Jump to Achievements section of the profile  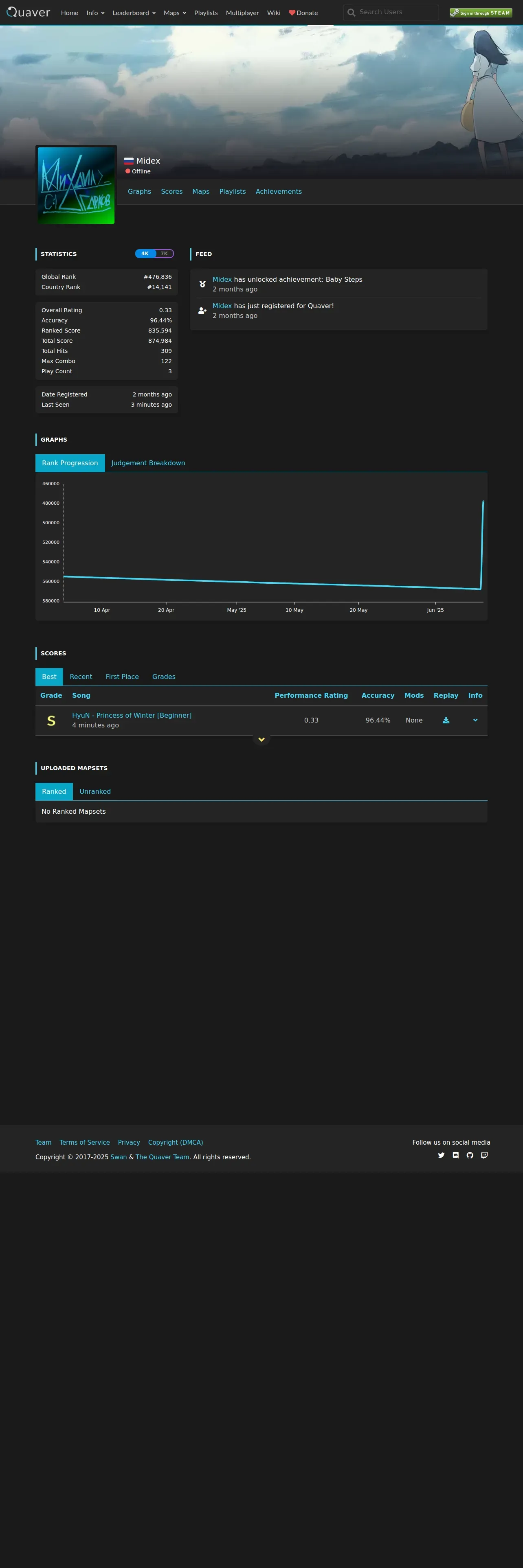pyautogui.click(x=279, y=192)
